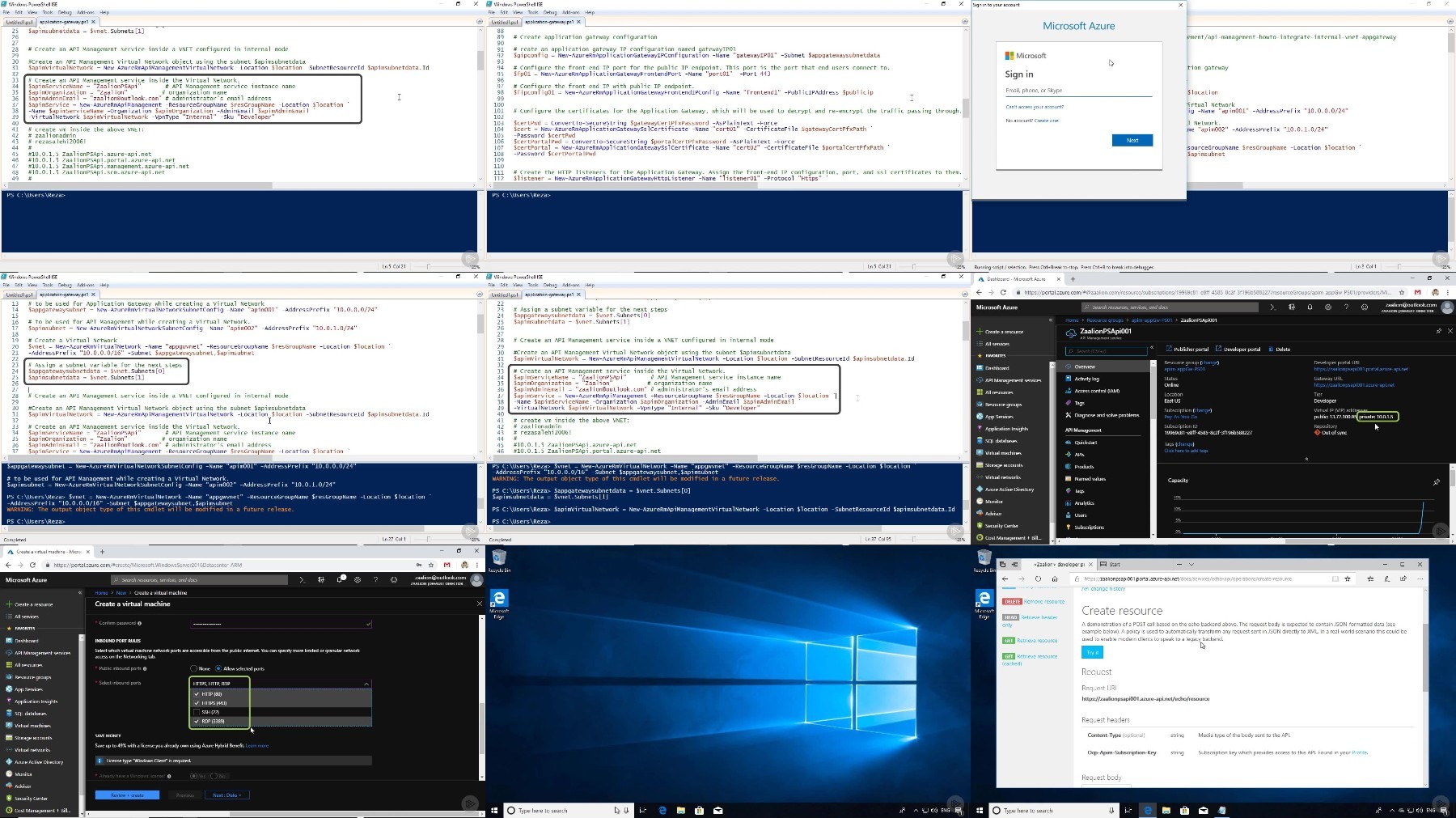This screenshot has height=818, width=1456.
Task: Open Tools menu in top-middle ISE window
Action: [533, 12]
